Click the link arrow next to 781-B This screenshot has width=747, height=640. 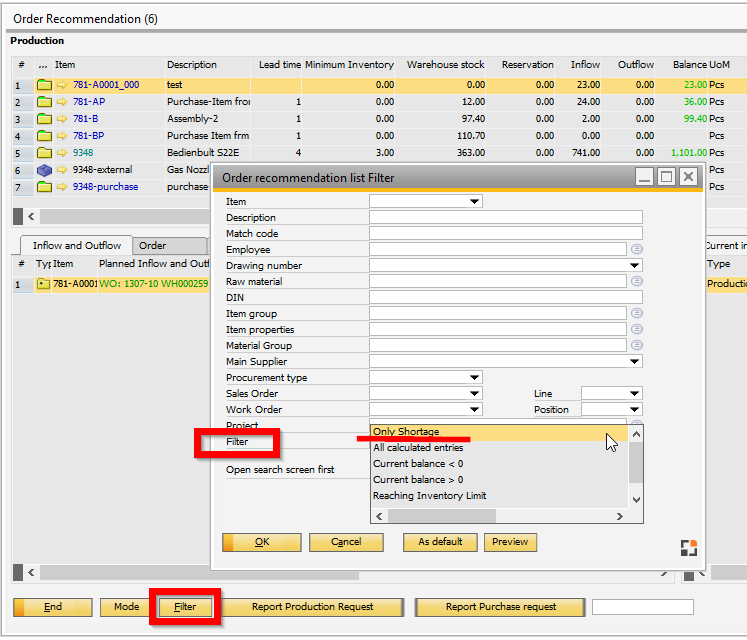(62, 119)
